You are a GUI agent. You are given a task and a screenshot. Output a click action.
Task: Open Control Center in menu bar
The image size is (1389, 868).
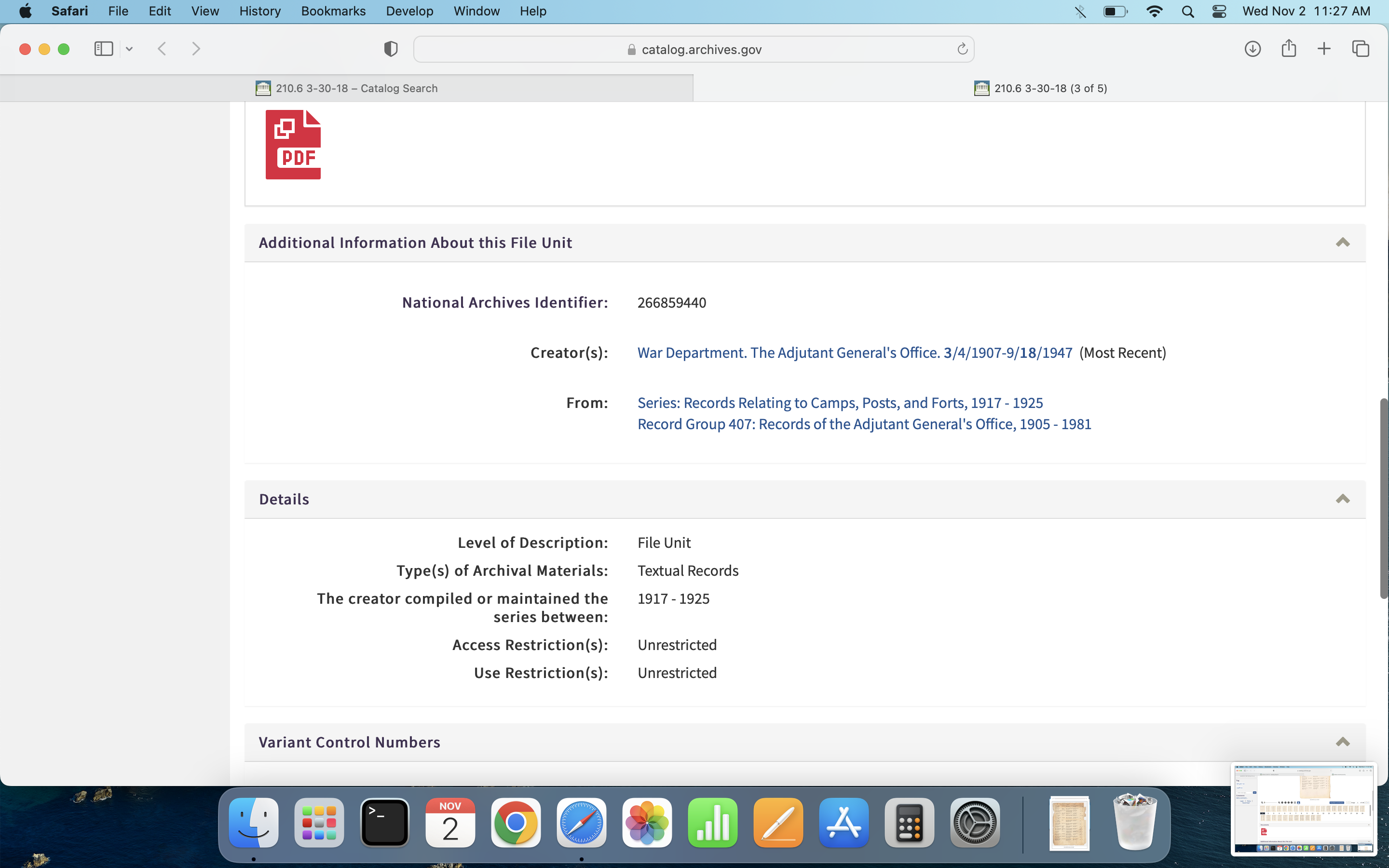pyautogui.click(x=1219, y=12)
